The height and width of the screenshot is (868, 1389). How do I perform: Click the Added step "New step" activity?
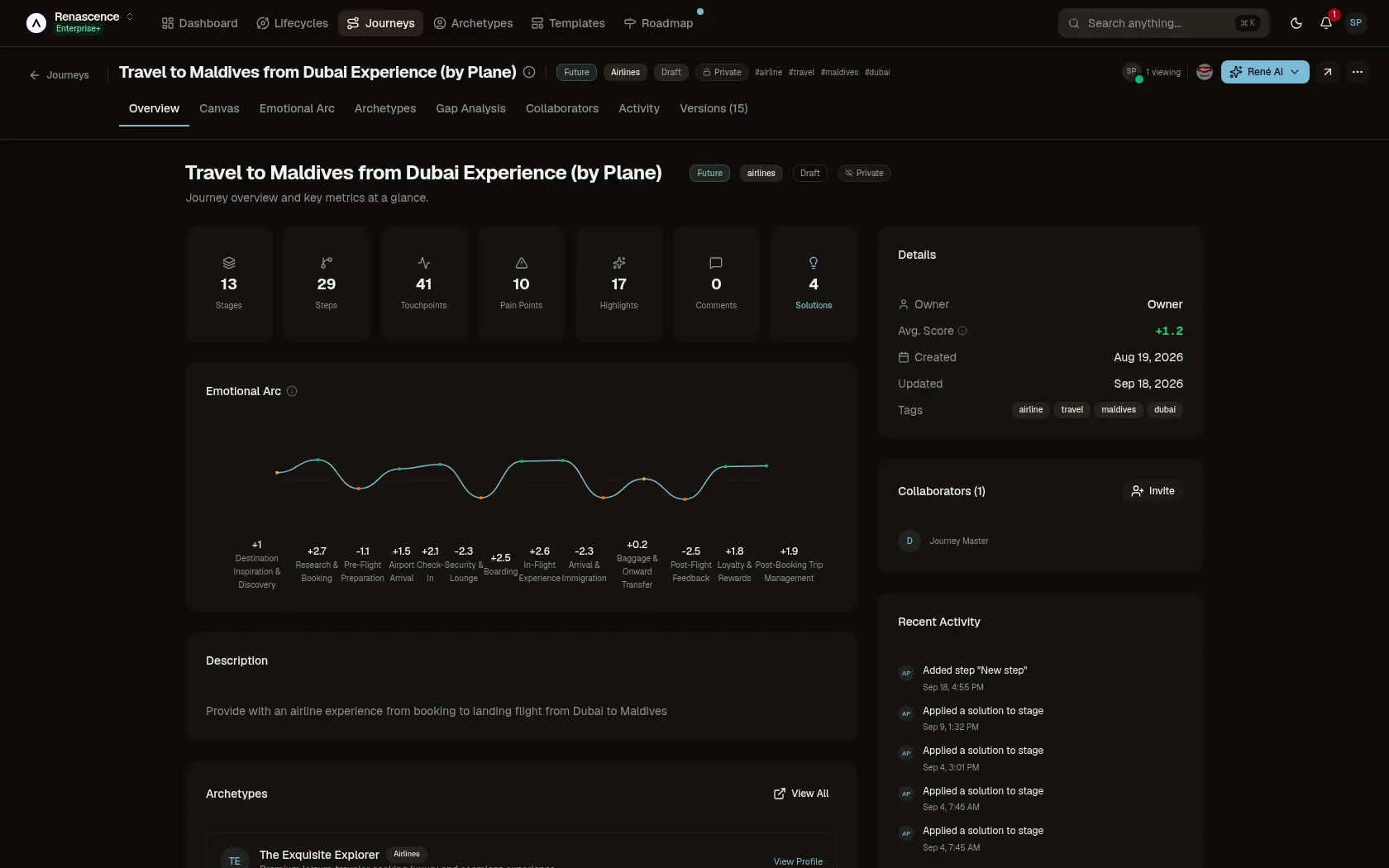(x=975, y=670)
